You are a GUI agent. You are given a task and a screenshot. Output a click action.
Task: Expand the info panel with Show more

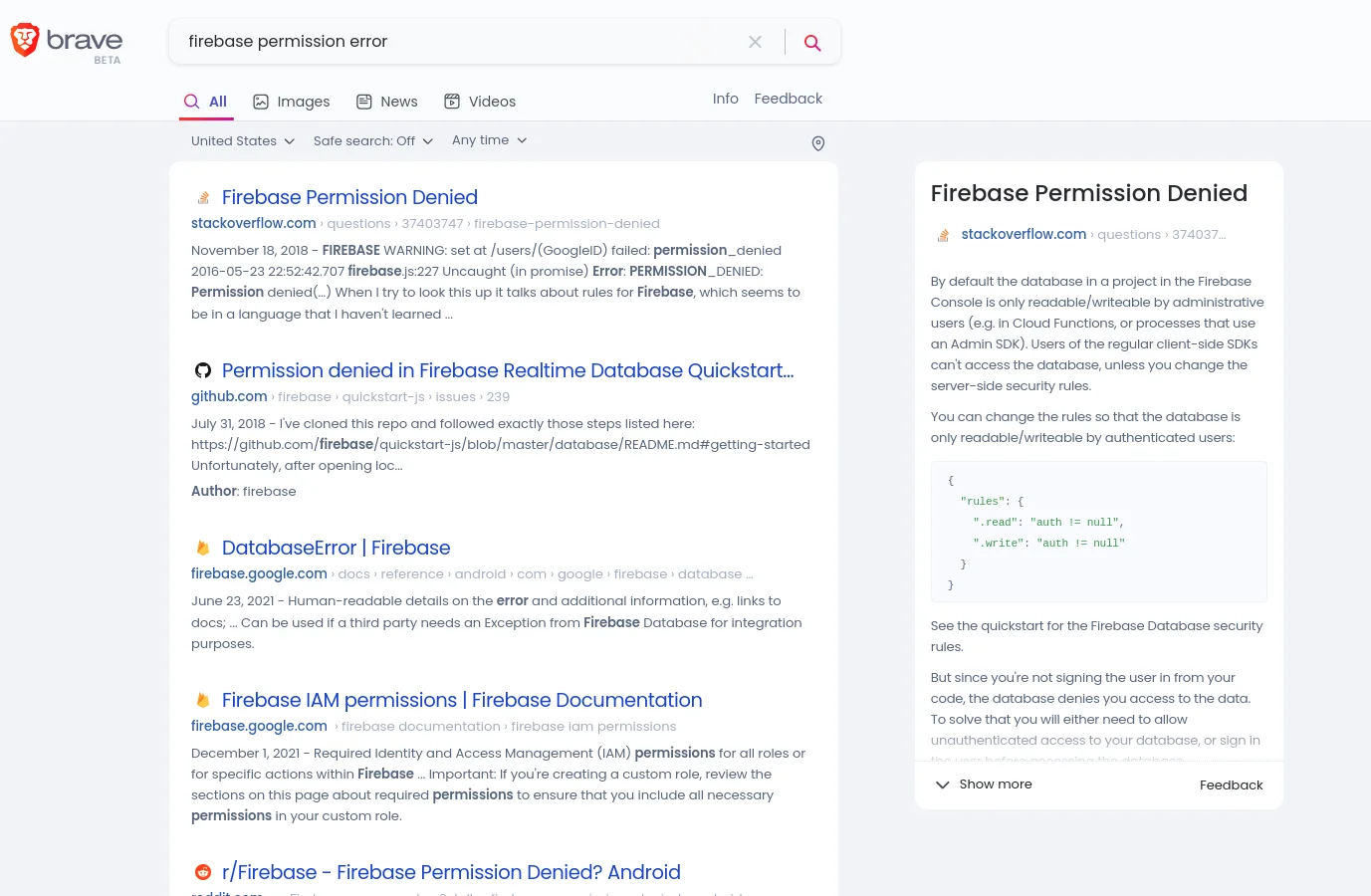984,784
